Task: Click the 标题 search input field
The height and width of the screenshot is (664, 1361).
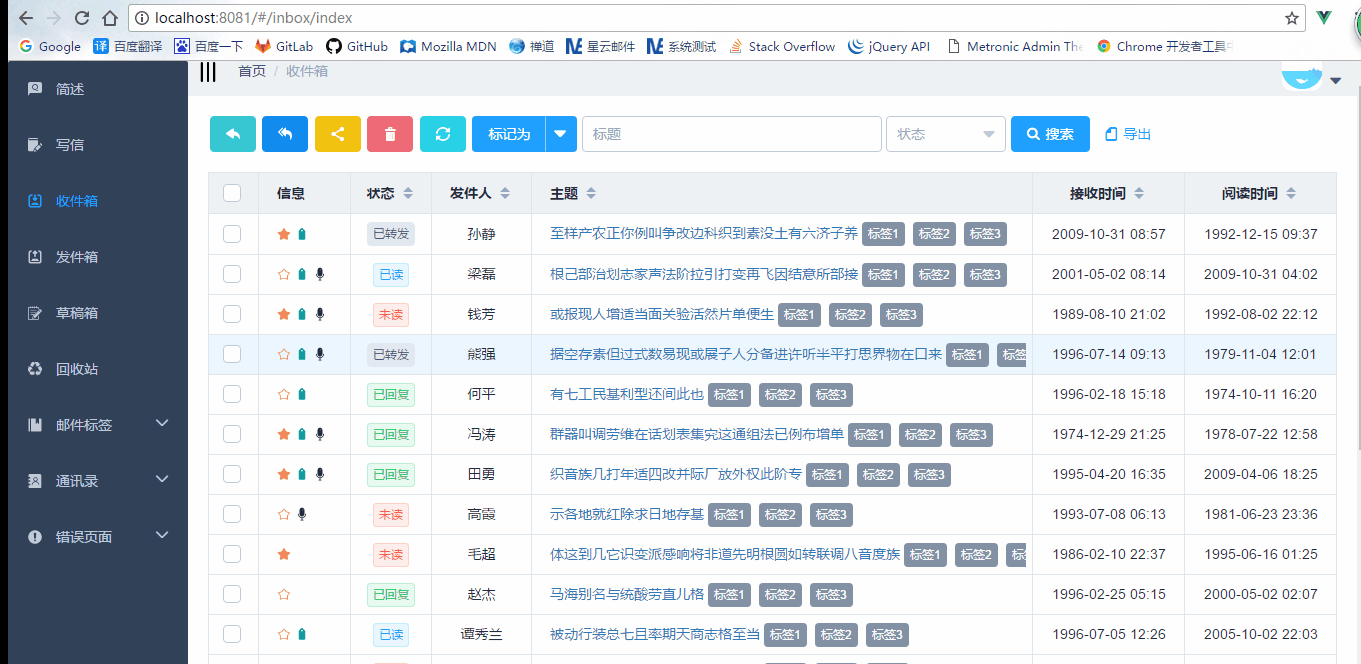Action: [x=730, y=134]
